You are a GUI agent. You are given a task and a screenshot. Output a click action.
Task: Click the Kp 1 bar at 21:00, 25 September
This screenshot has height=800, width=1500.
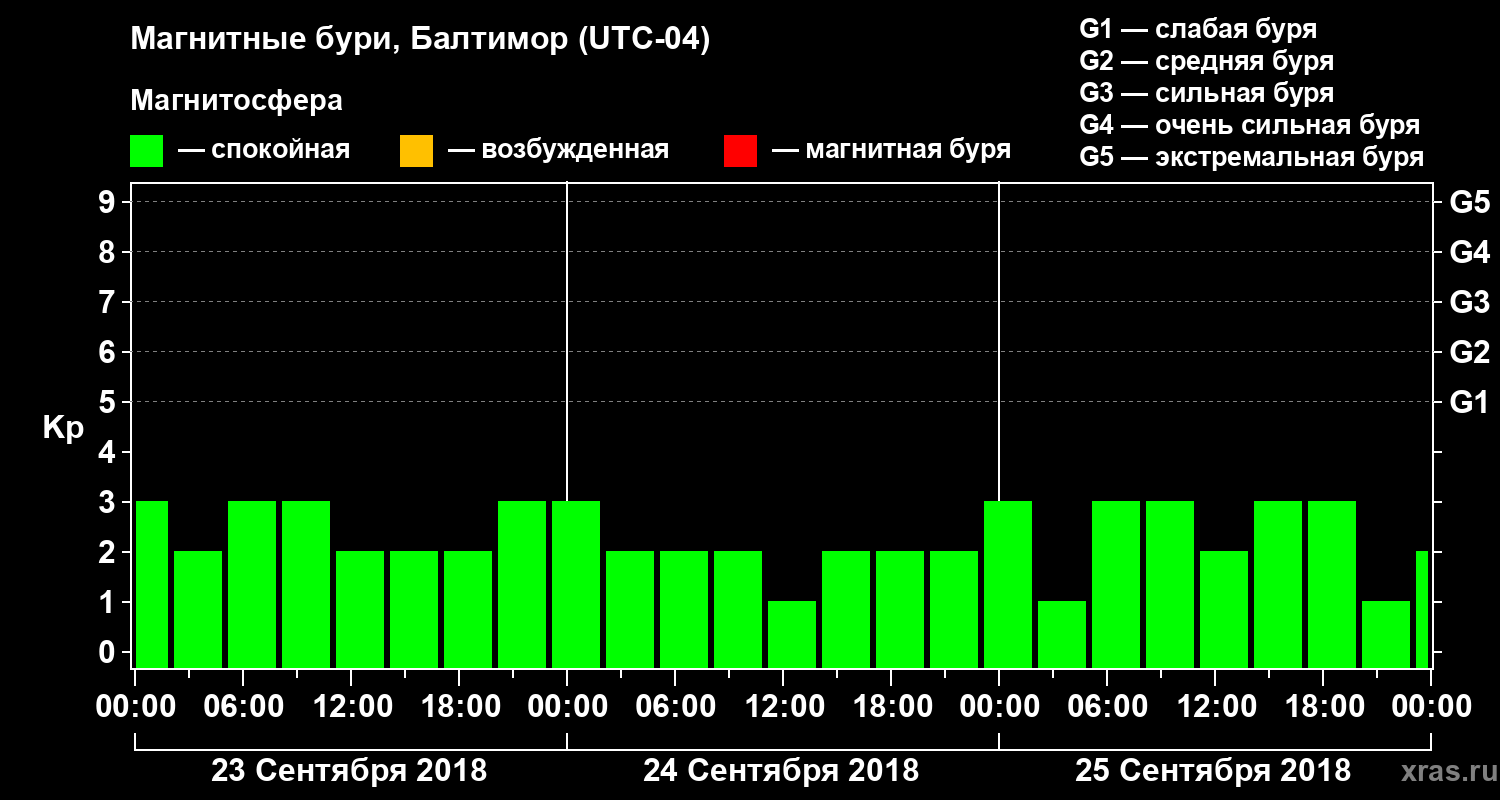(x=1386, y=634)
